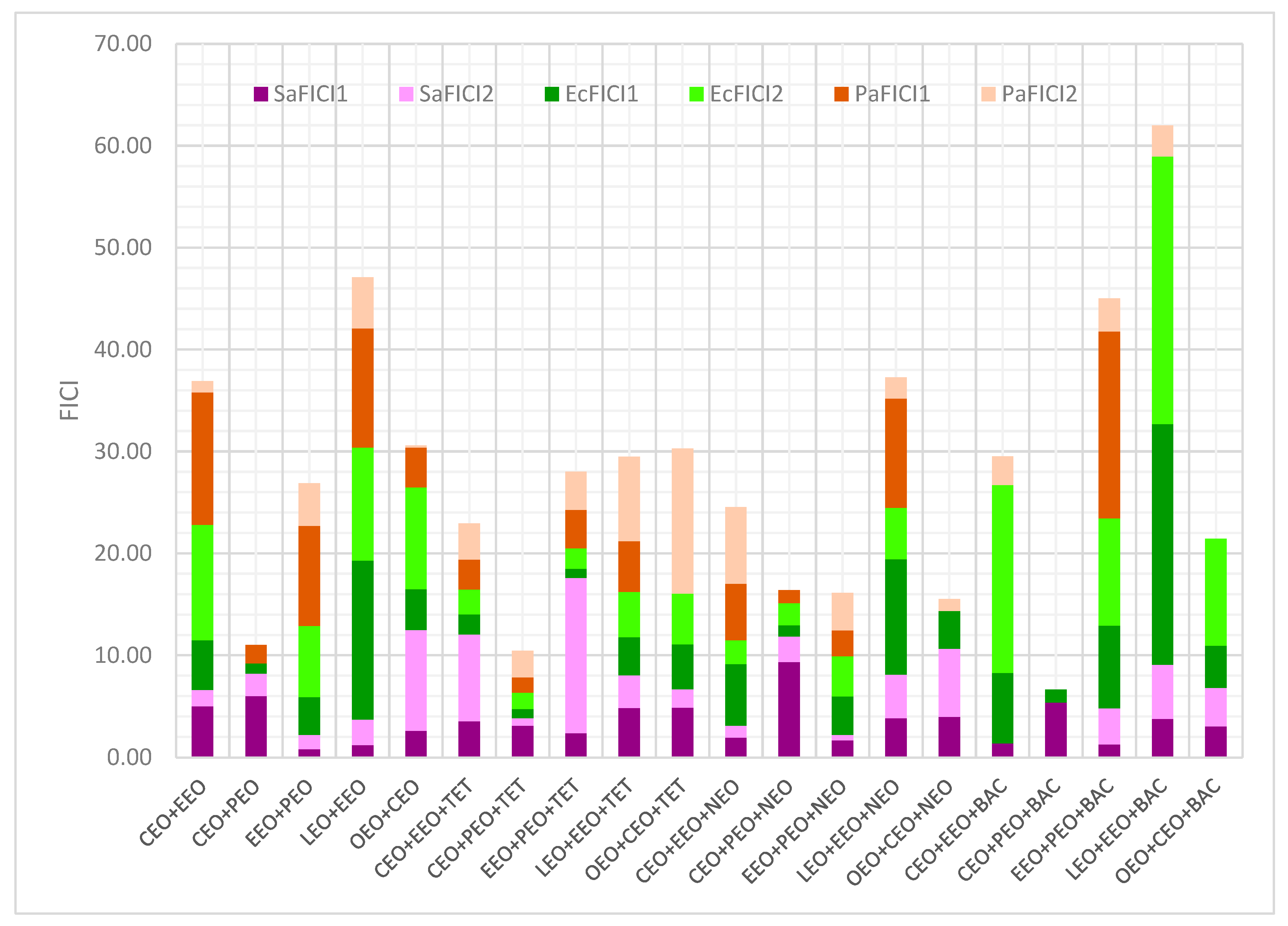Image resolution: width=1288 pixels, height=926 pixels.
Task: Click the CEO+EEO x-axis category label
Action: (x=173, y=813)
